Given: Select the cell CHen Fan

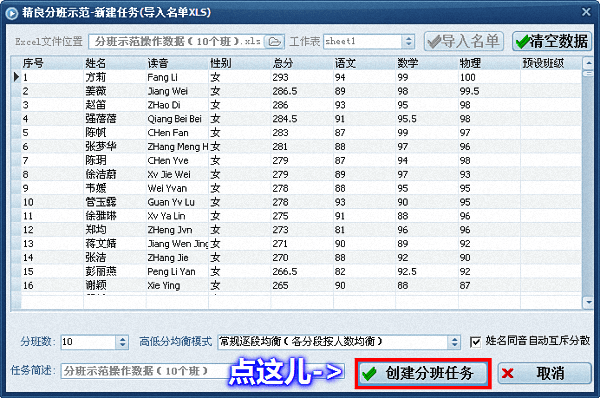Looking at the screenshot, I should pyautogui.click(x=177, y=133).
